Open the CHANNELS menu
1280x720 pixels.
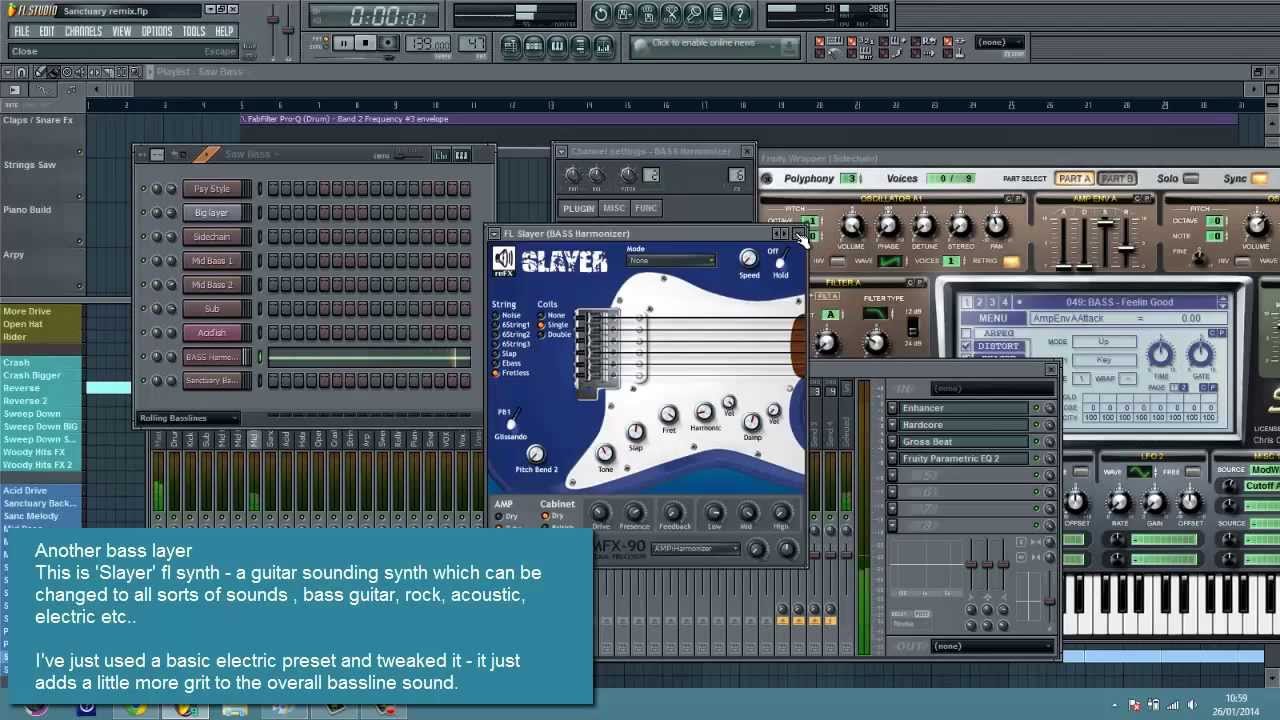(x=83, y=31)
